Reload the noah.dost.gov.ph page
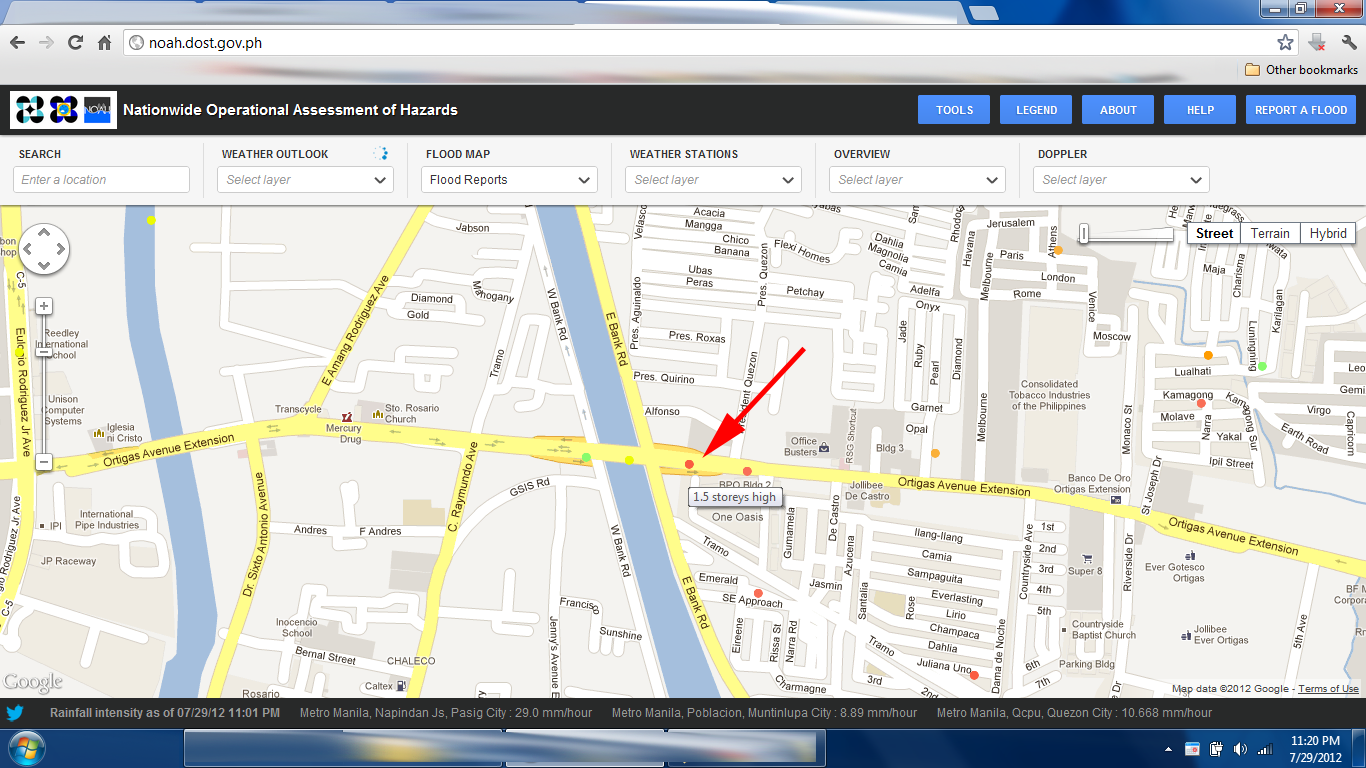1366x768 pixels. point(75,43)
